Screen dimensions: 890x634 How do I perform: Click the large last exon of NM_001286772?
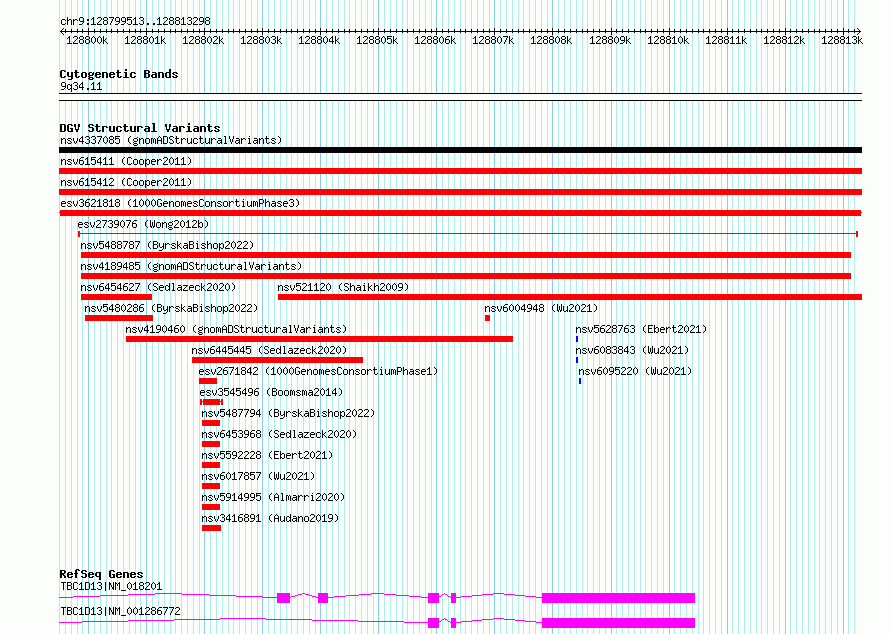pos(619,623)
